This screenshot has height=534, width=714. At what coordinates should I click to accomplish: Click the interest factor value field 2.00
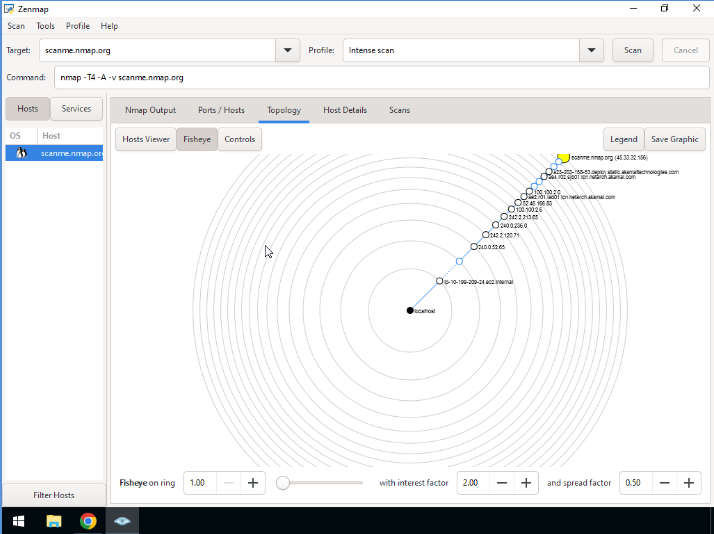pyautogui.click(x=474, y=483)
